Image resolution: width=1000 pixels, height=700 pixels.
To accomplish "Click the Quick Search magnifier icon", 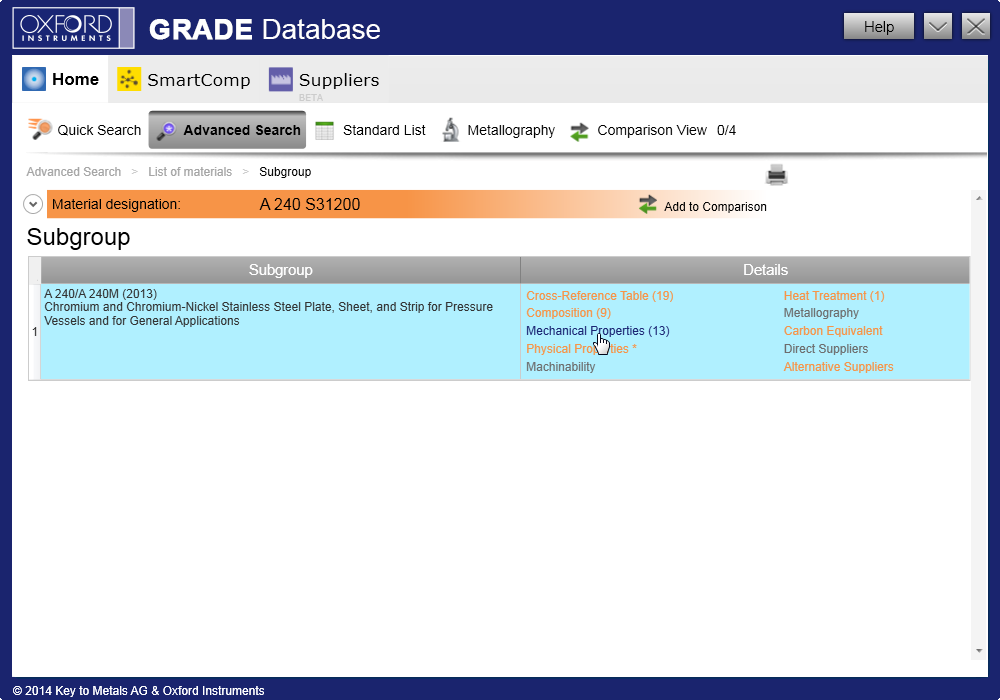I will pos(40,129).
